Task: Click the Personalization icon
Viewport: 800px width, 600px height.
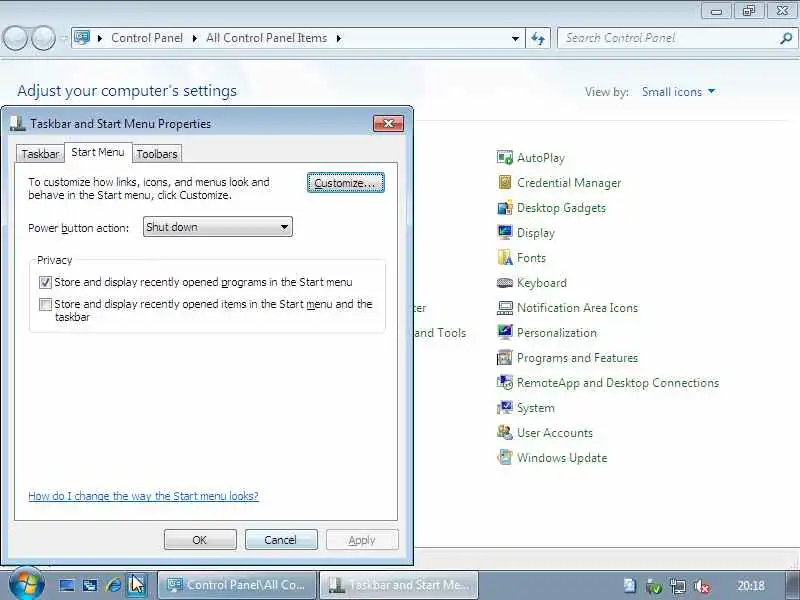Action: coord(505,333)
